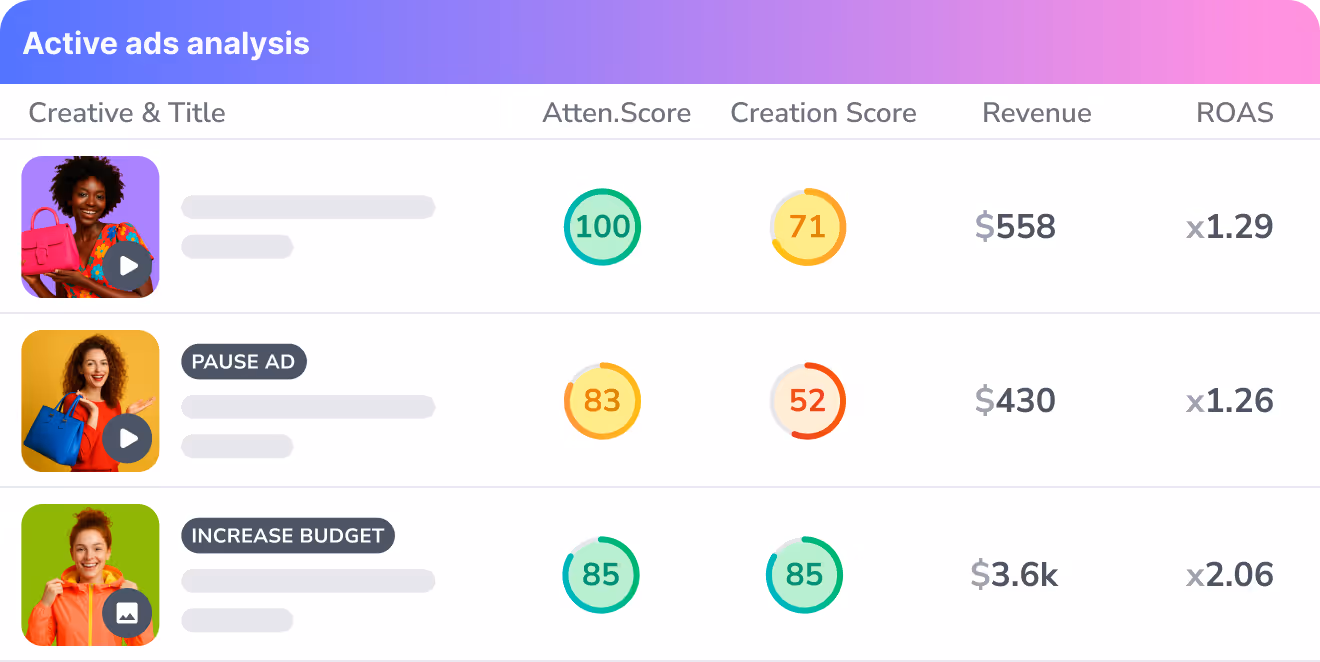Screen dimensions: 1320x662
Task: Click the play icon on the first ad creative
Action: pyautogui.click(x=129, y=265)
